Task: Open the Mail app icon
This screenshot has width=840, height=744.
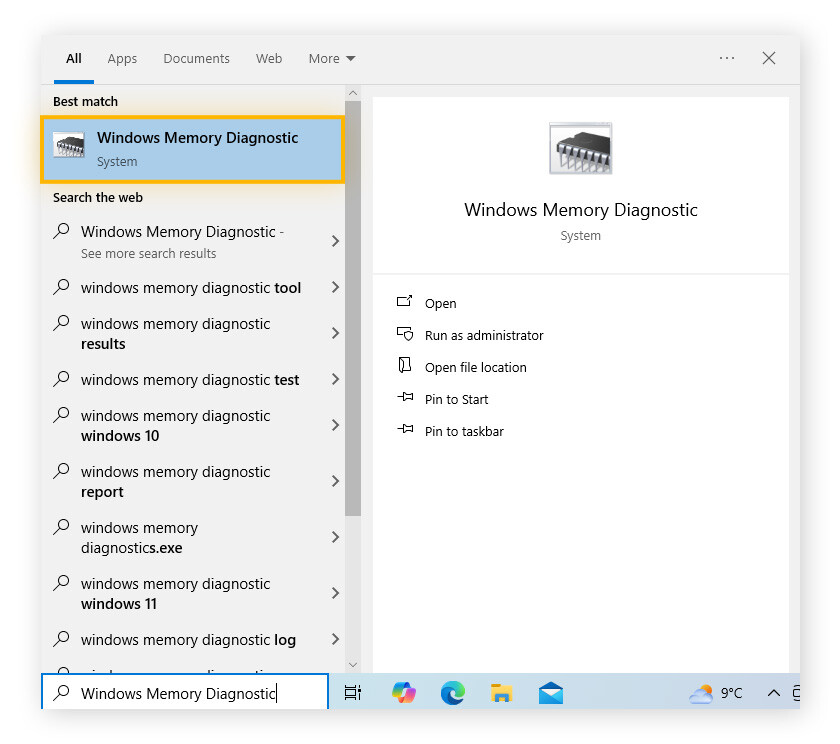Action: [x=550, y=692]
